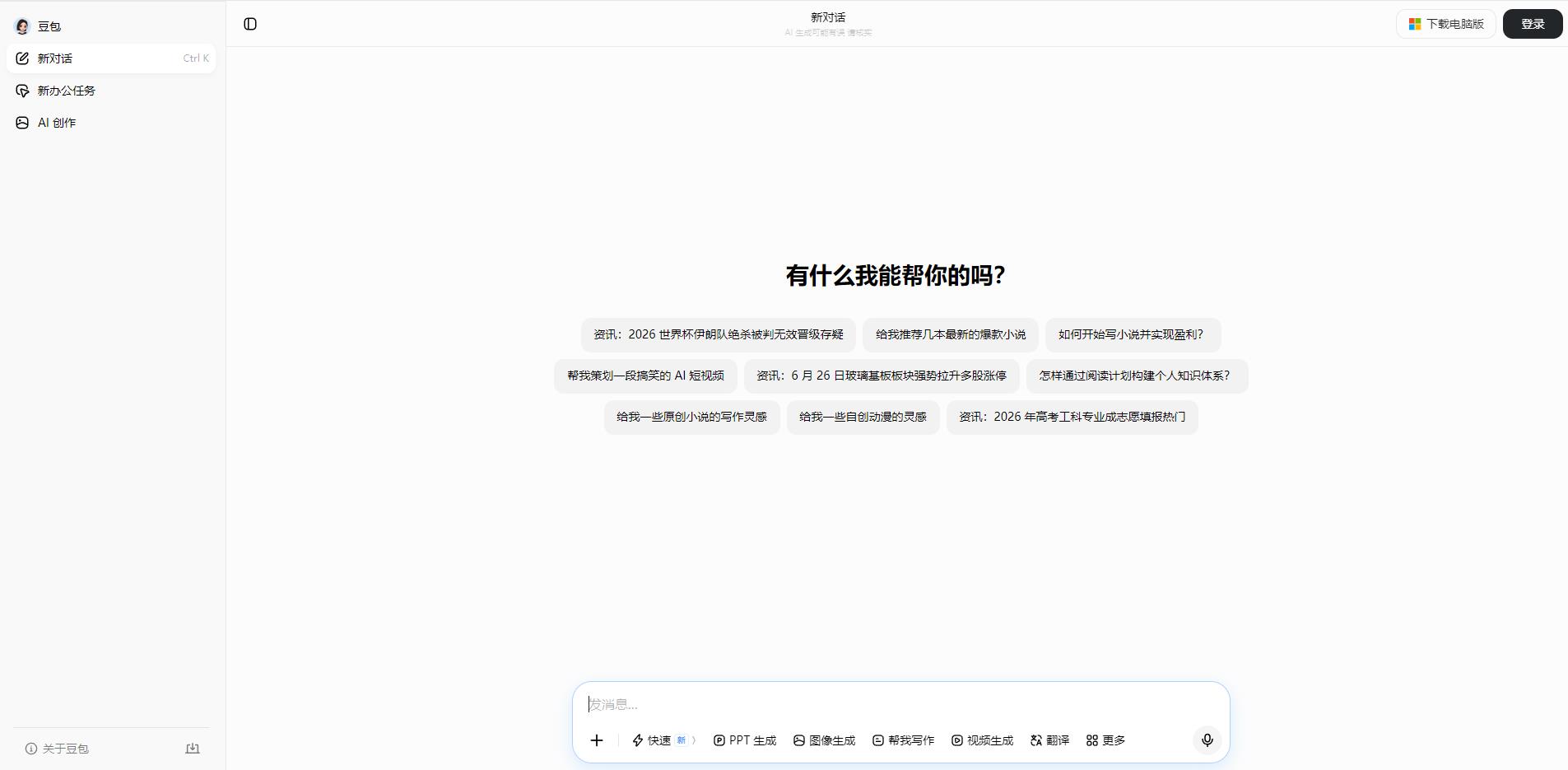Select the PPT 生成 tool

[x=745, y=740]
